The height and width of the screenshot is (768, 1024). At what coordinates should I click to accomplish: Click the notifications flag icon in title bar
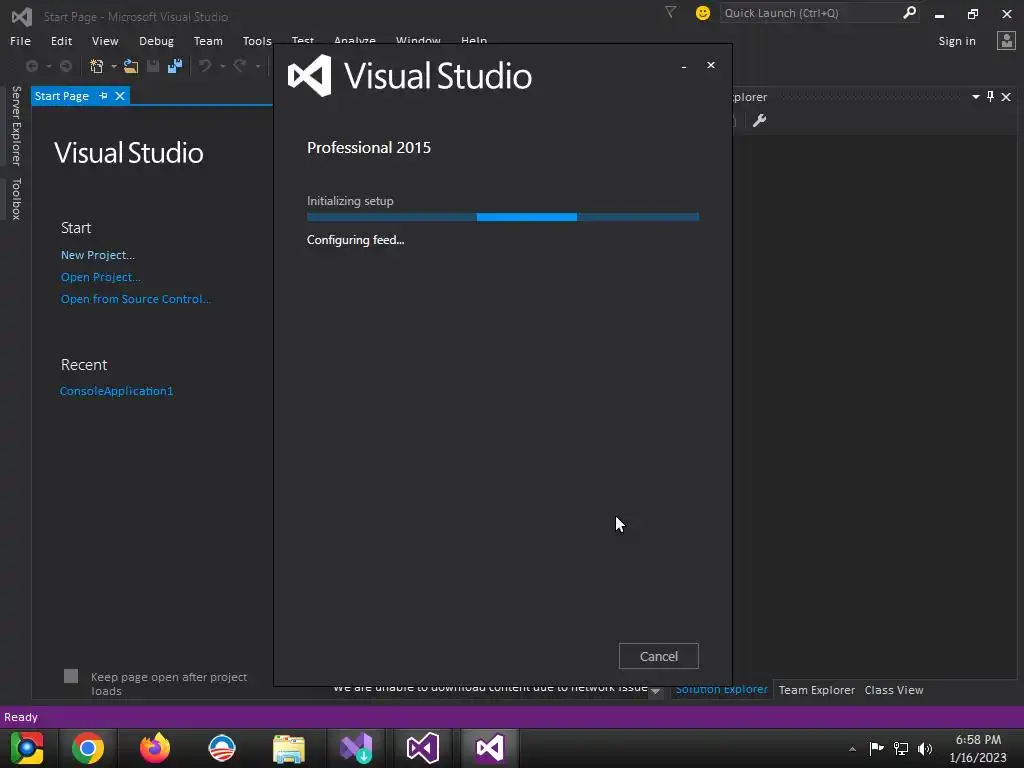click(671, 12)
